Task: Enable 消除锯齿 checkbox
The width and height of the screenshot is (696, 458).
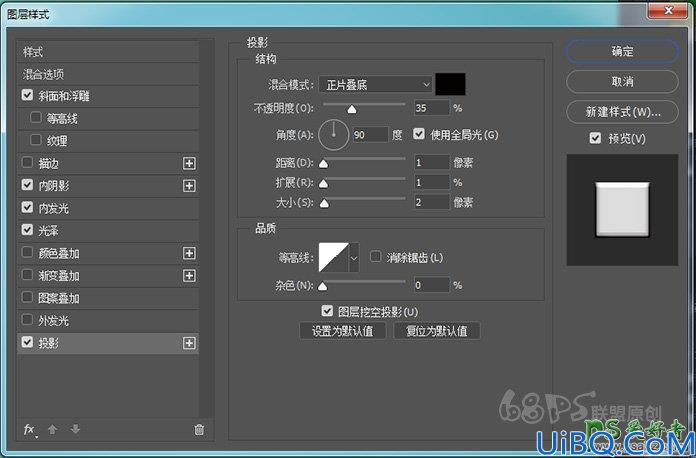Action: [376, 257]
